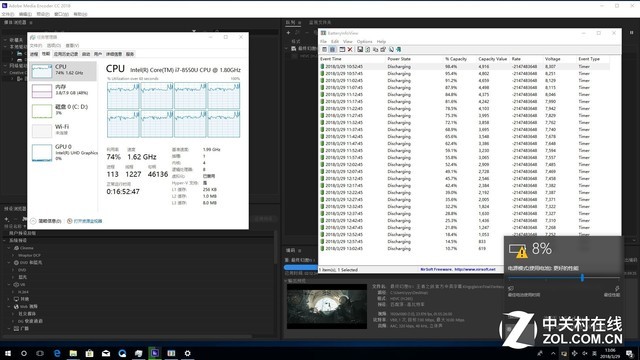Screen dimensions: 640x360
Task: Open Options menu in BatteryInfoView
Action: pos(364,41)
